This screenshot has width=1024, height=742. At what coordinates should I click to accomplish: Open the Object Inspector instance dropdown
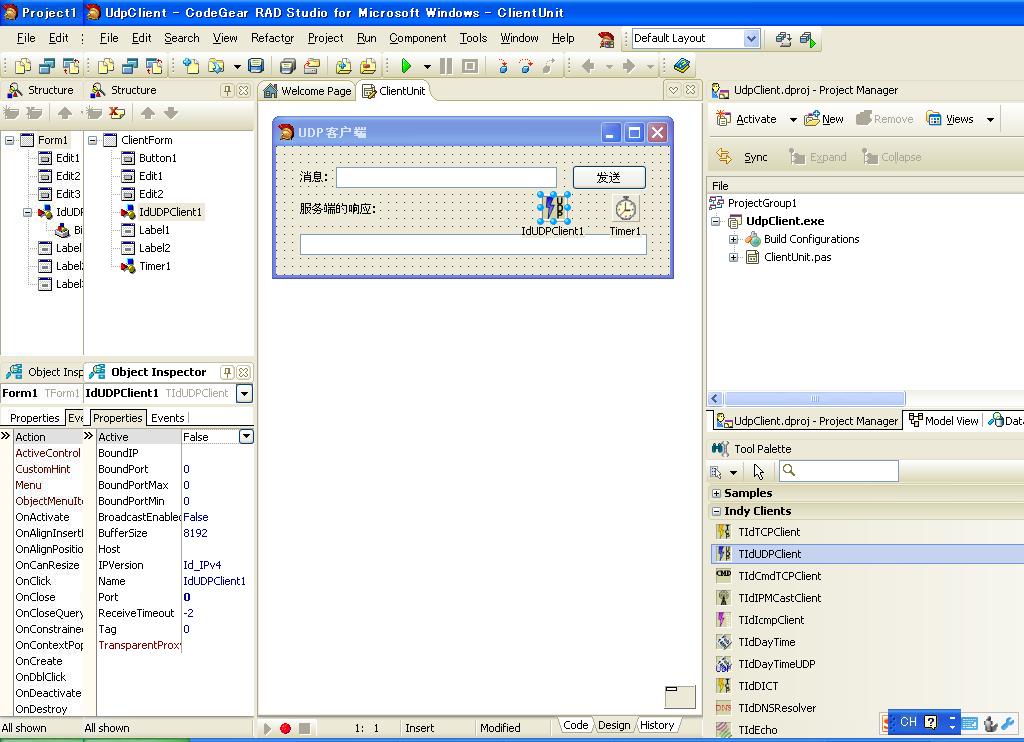point(244,393)
